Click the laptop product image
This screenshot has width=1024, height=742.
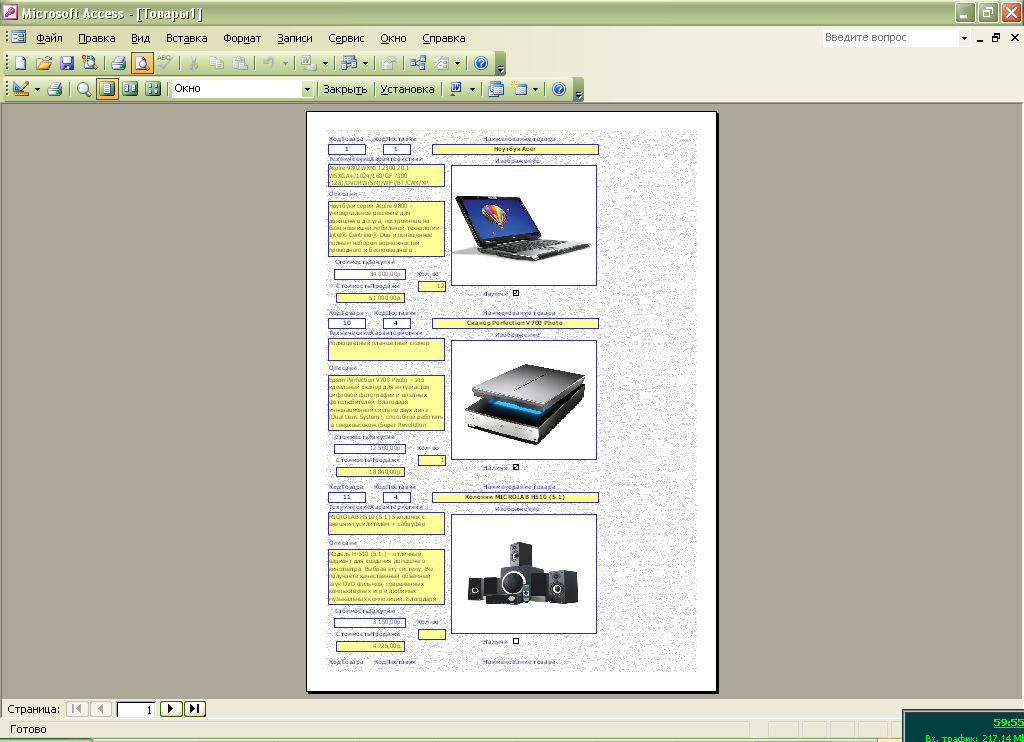click(x=524, y=225)
